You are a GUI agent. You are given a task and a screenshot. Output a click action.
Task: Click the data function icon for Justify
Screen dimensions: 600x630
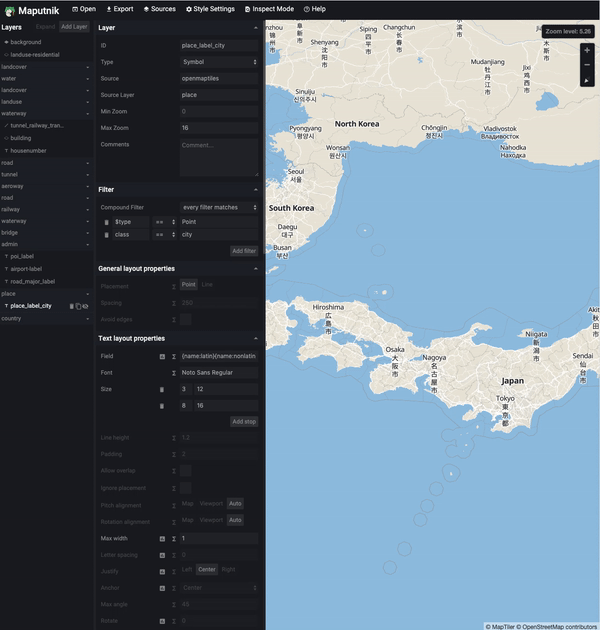pyautogui.click(x=162, y=572)
